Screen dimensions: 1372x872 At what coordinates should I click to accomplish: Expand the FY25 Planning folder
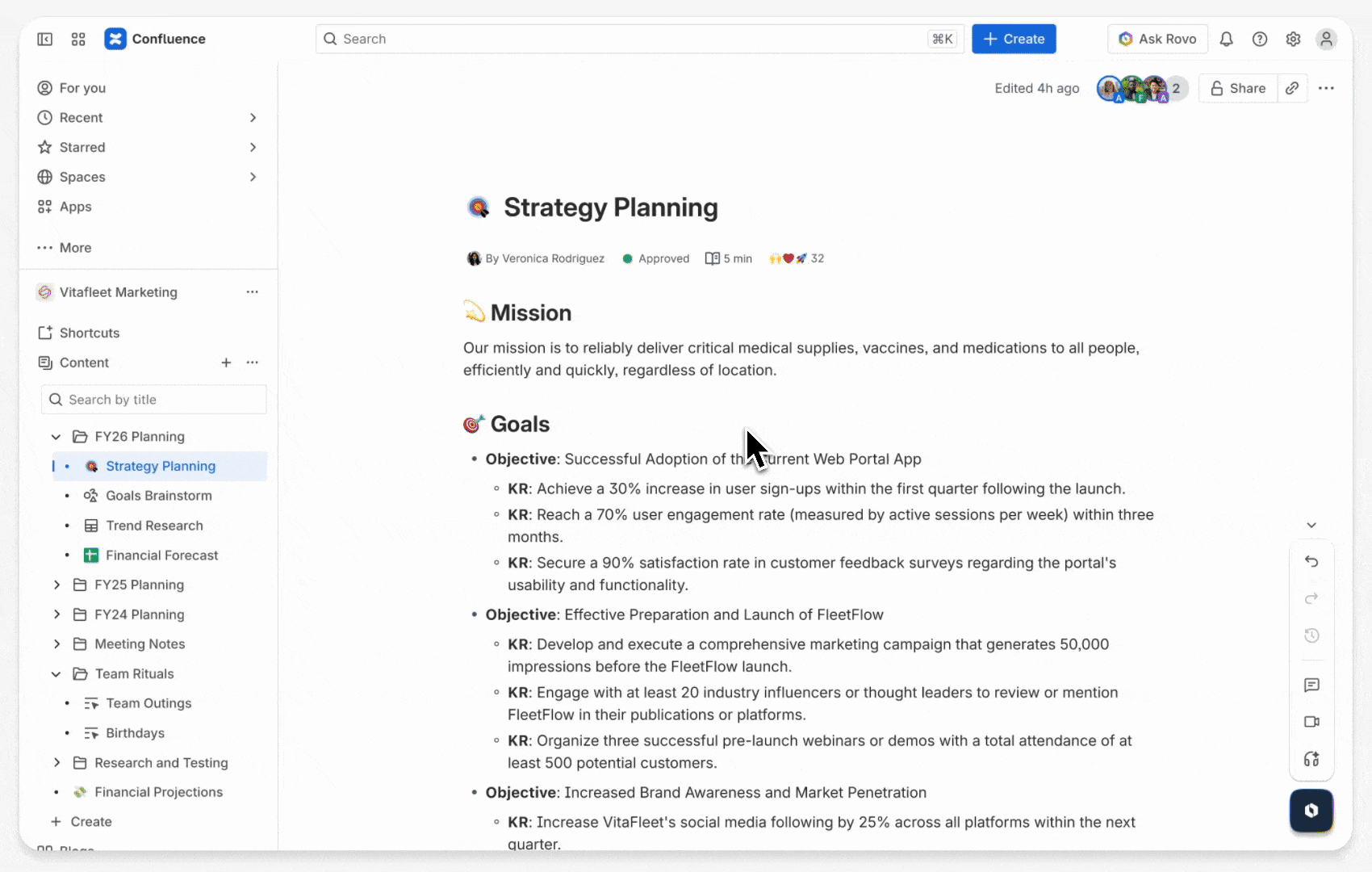click(56, 585)
